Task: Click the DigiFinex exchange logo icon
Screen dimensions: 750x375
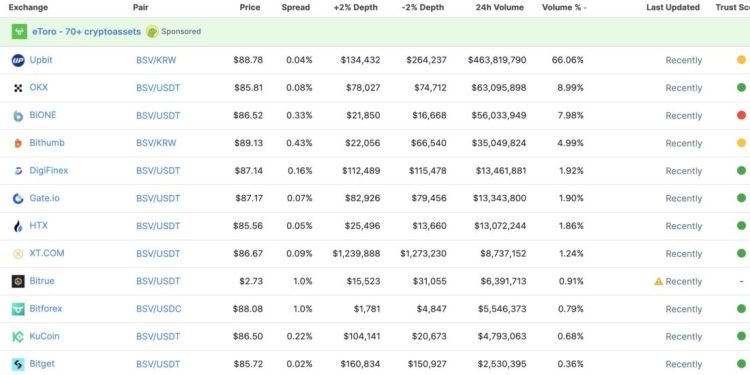Action: (x=18, y=171)
